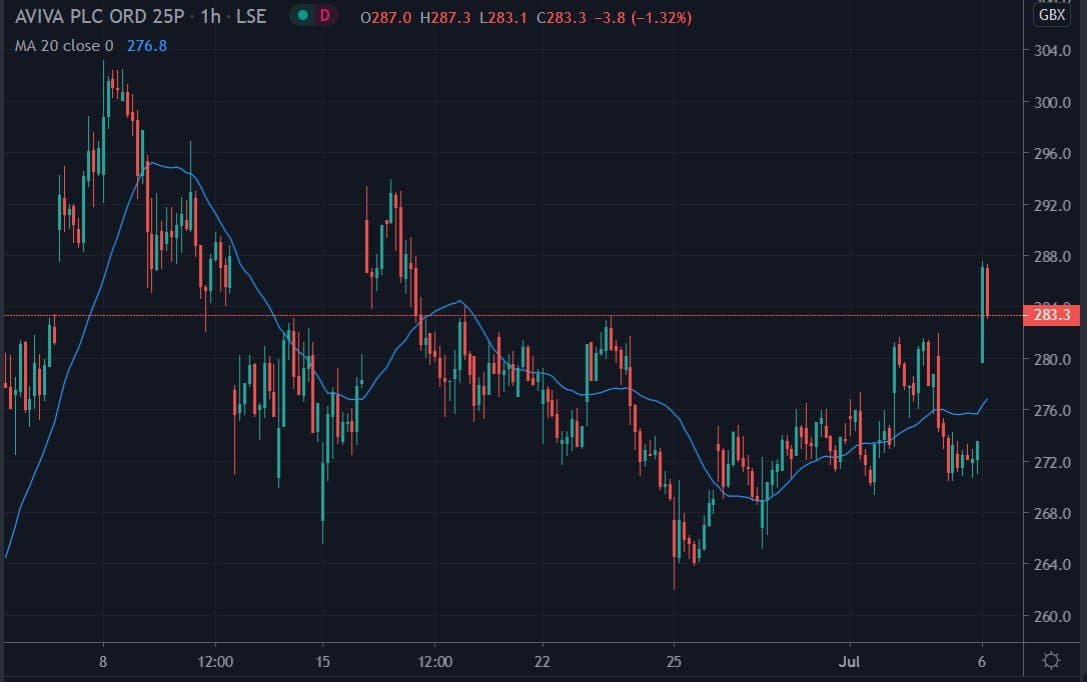Select the MA 20 close 0 indicator legend
Screen dimensions: 1087x682
(x=64, y=45)
